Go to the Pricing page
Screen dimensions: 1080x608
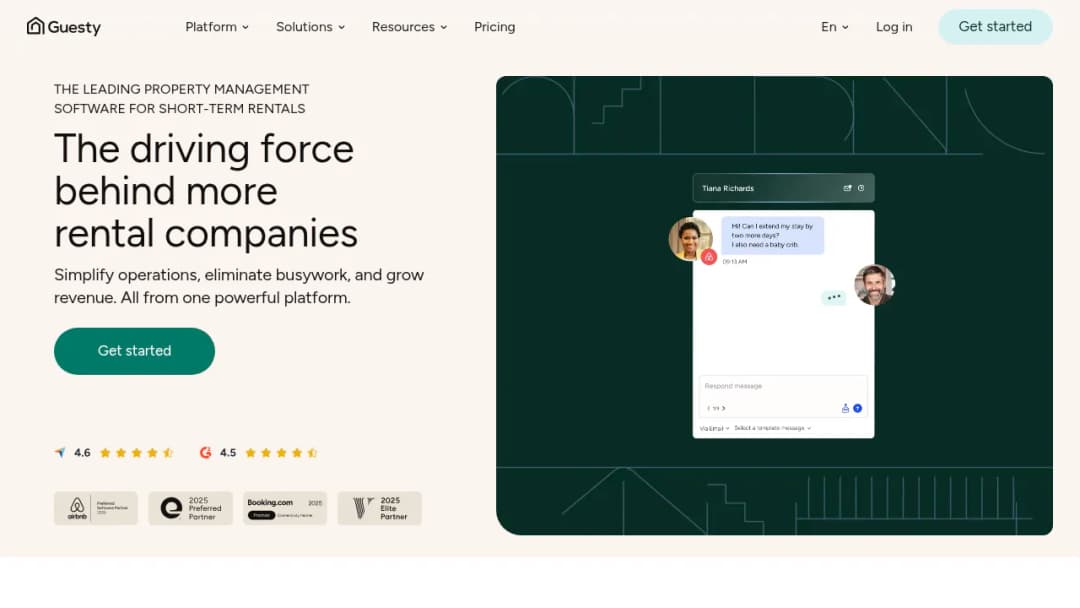pos(495,27)
